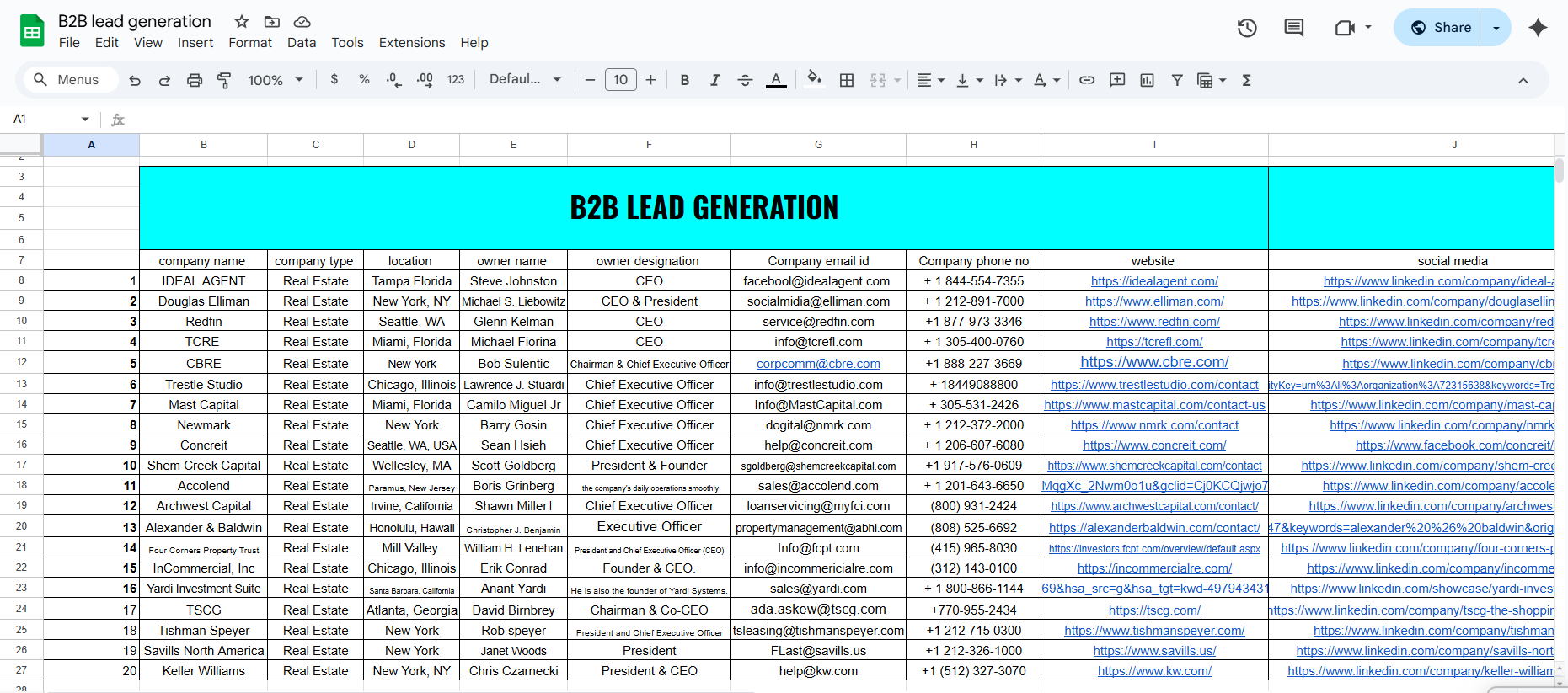Open the View menu
The height and width of the screenshot is (693, 1568).
tap(148, 43)
